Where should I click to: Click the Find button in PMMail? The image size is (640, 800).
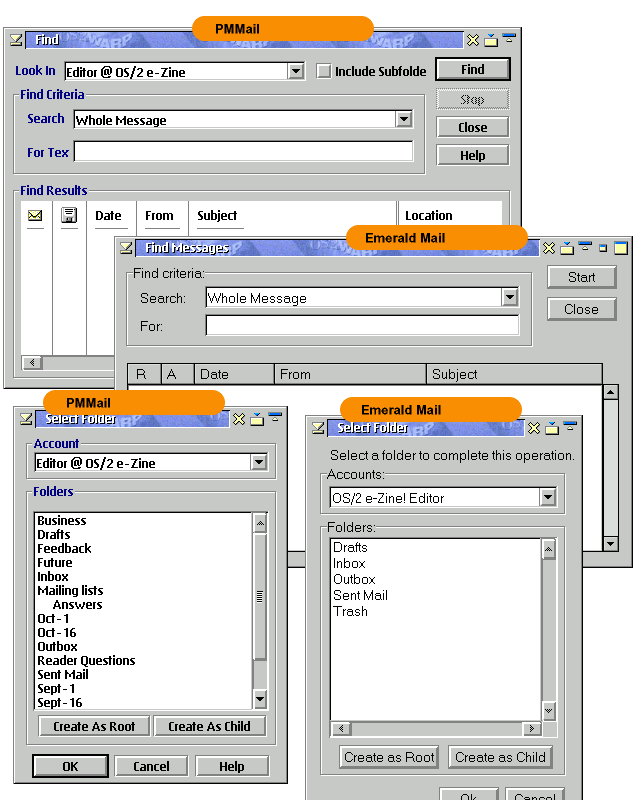click(473, 69)
